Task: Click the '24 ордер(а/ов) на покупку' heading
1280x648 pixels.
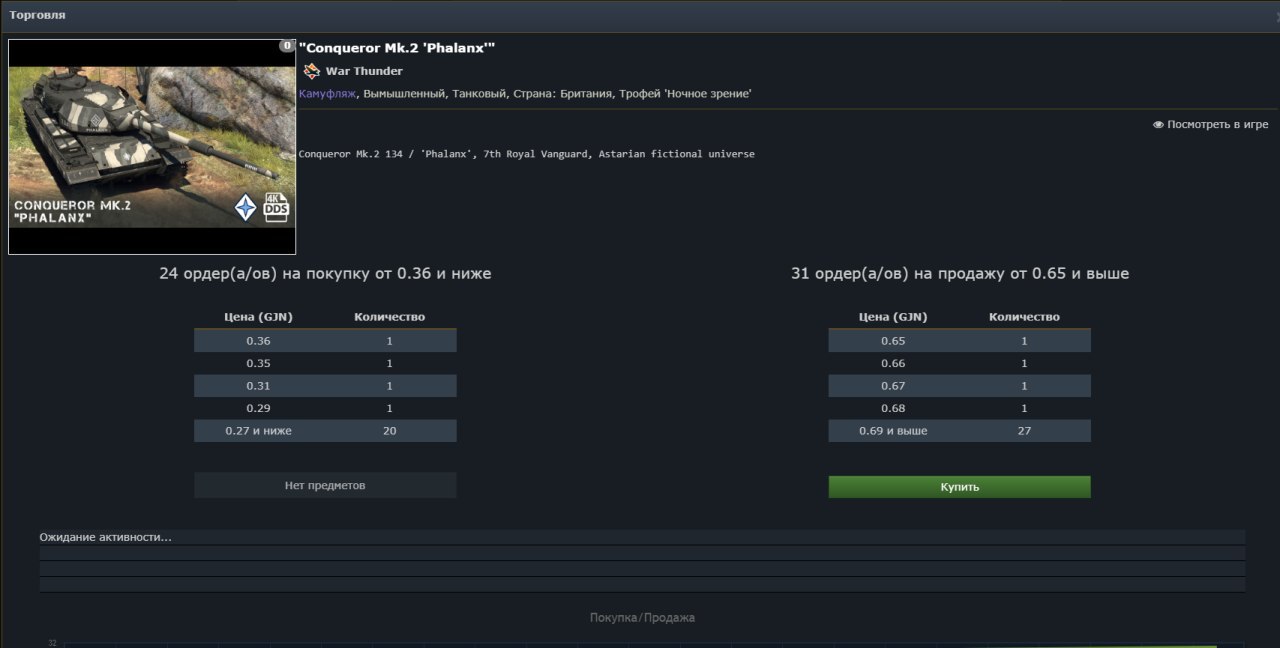Action: [x=325, y=273]
